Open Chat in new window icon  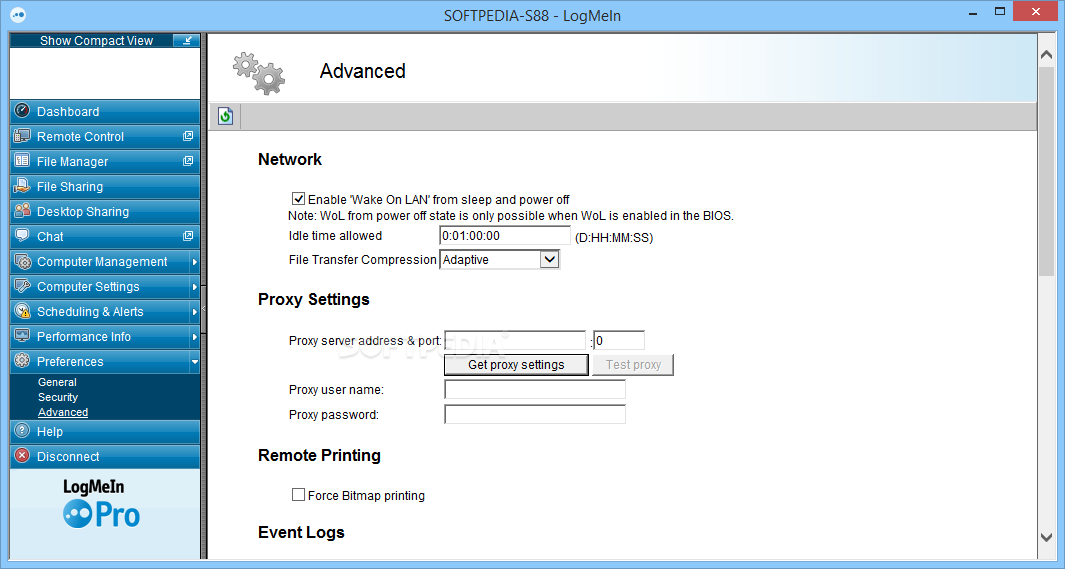(x=188, y=236)
